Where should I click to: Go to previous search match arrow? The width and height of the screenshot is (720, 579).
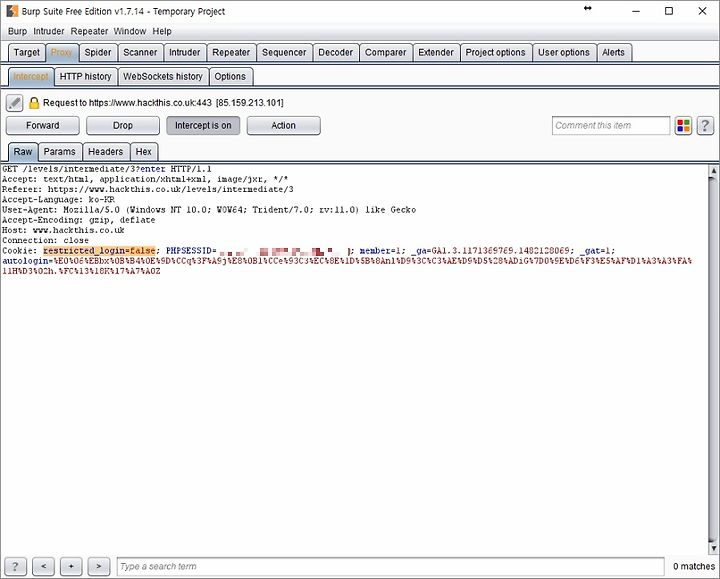[x=44, y=566]
